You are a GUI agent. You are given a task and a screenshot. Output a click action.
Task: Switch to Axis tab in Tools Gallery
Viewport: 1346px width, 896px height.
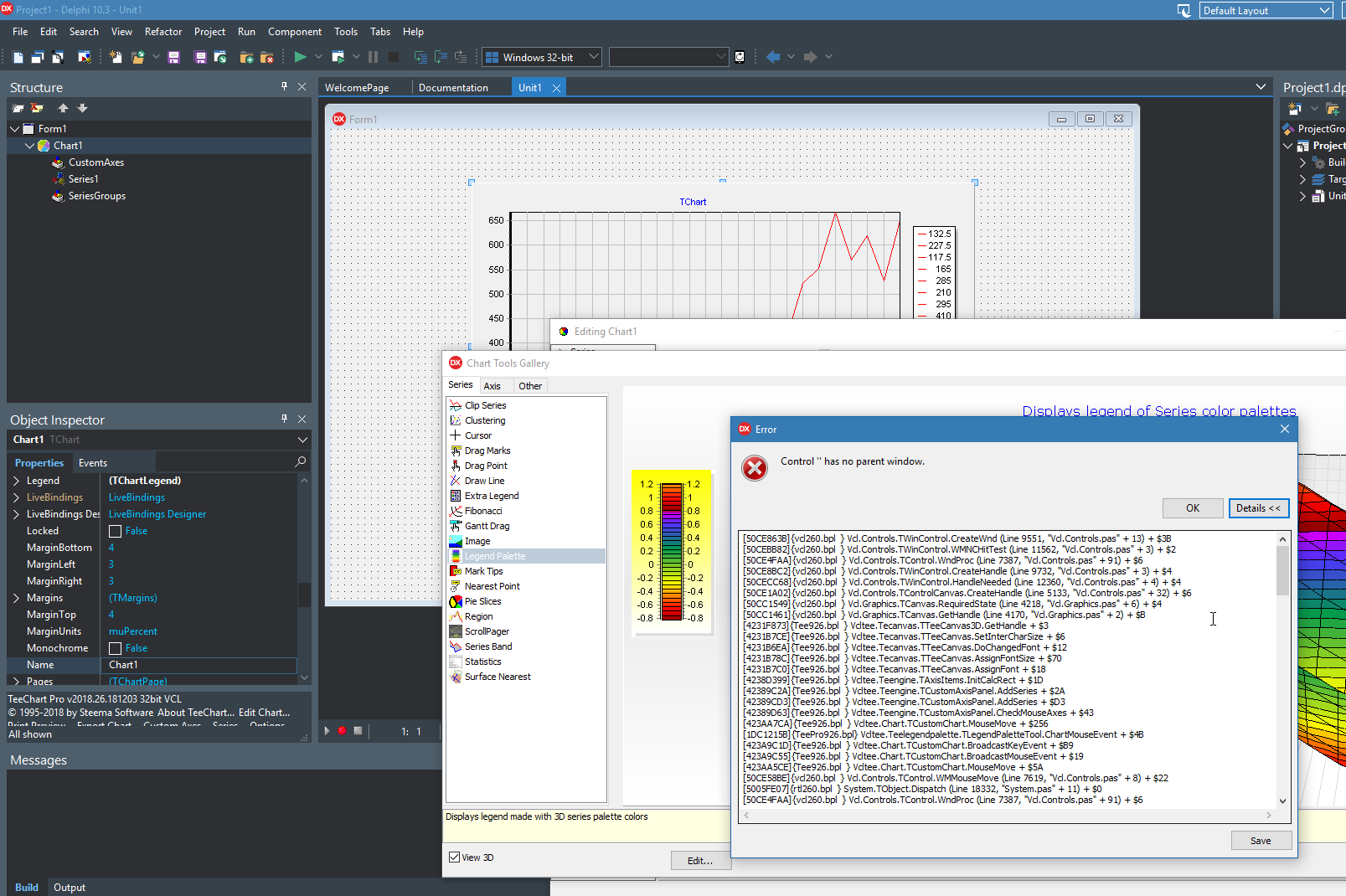click(x=493, y=386)
